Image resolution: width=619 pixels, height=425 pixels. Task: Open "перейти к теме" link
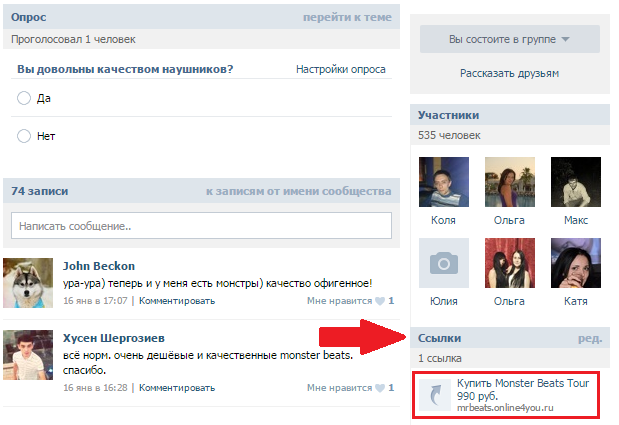[347, 17]
